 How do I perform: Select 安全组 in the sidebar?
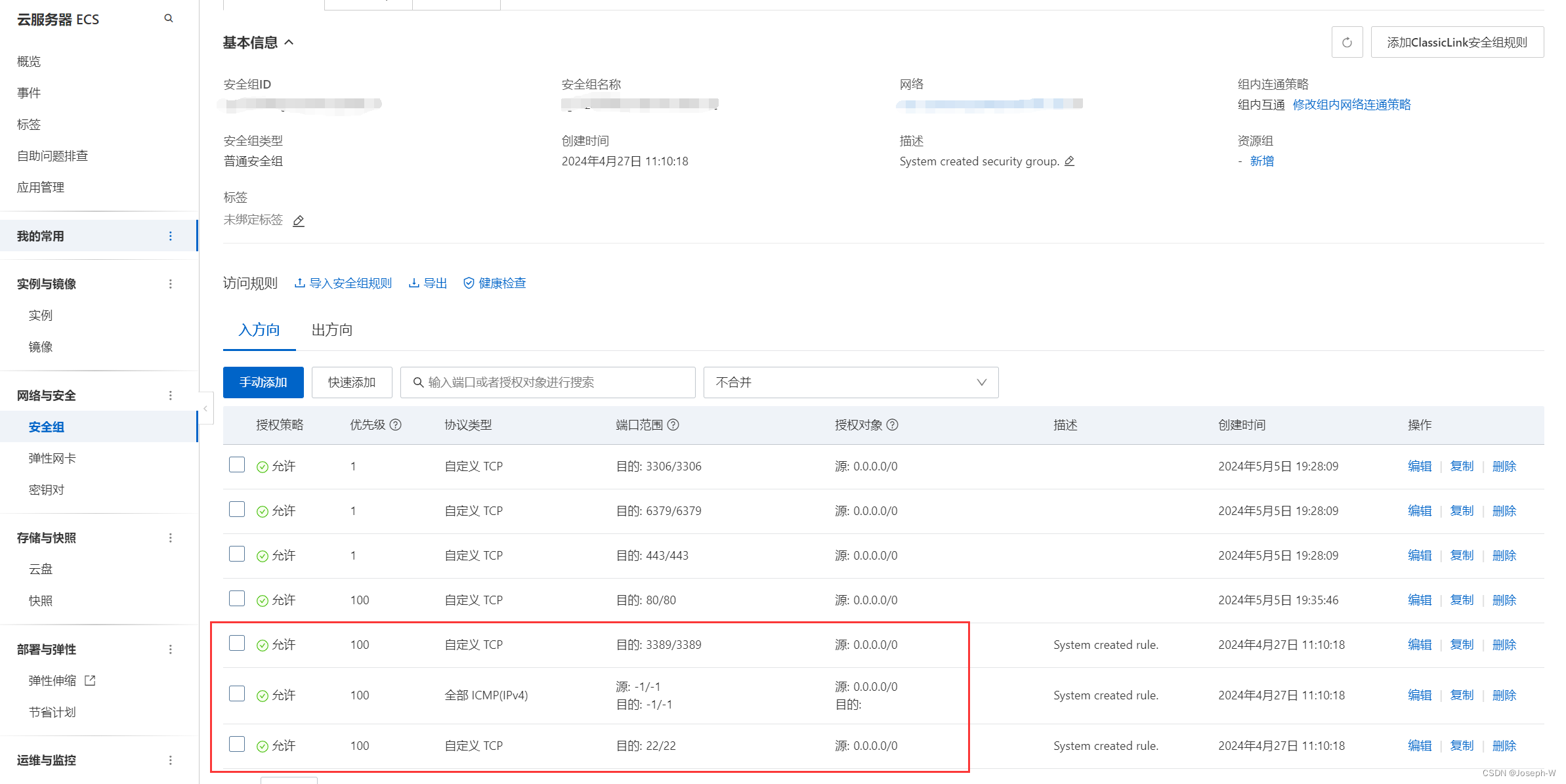pos(47,426)
